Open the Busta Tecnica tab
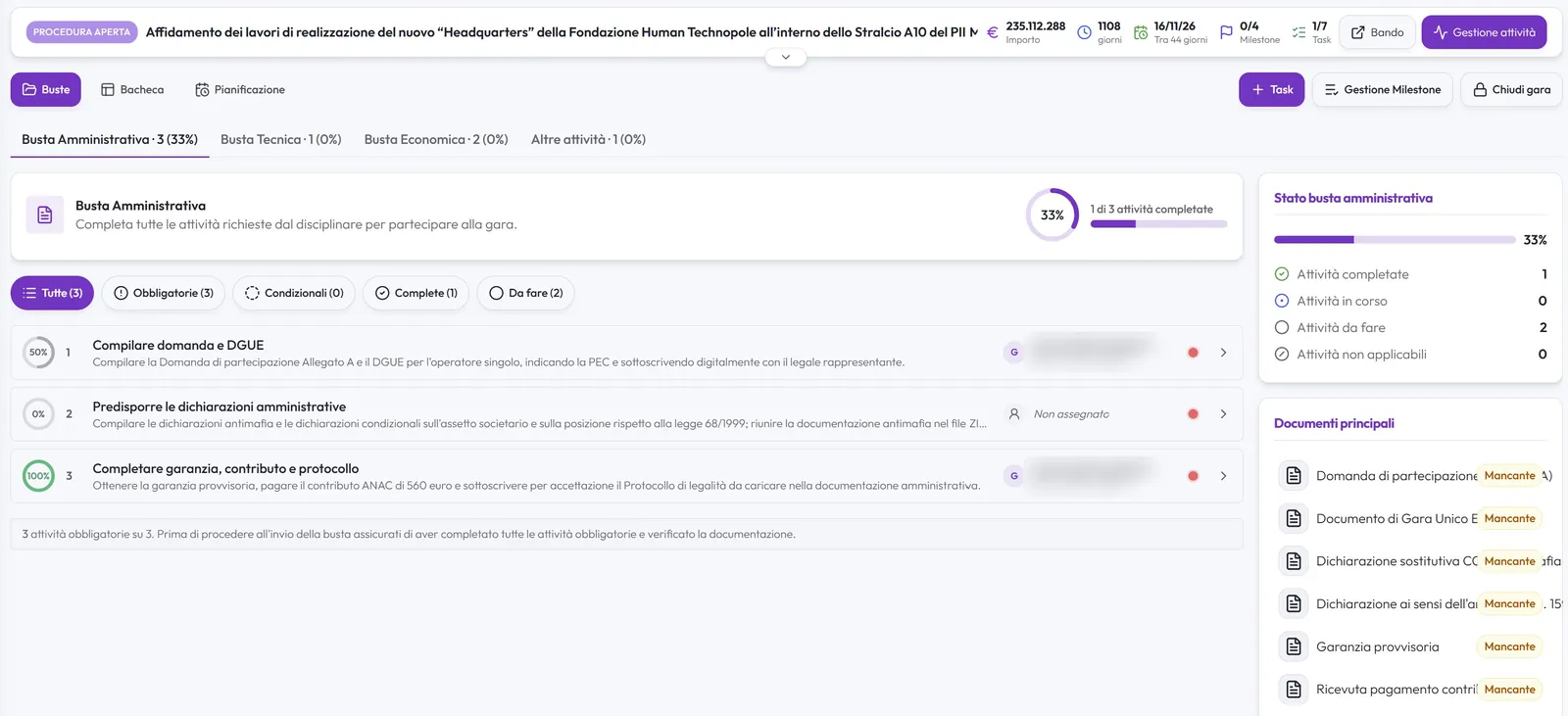Screen dimensions: 1568x716 coord(281,139)
